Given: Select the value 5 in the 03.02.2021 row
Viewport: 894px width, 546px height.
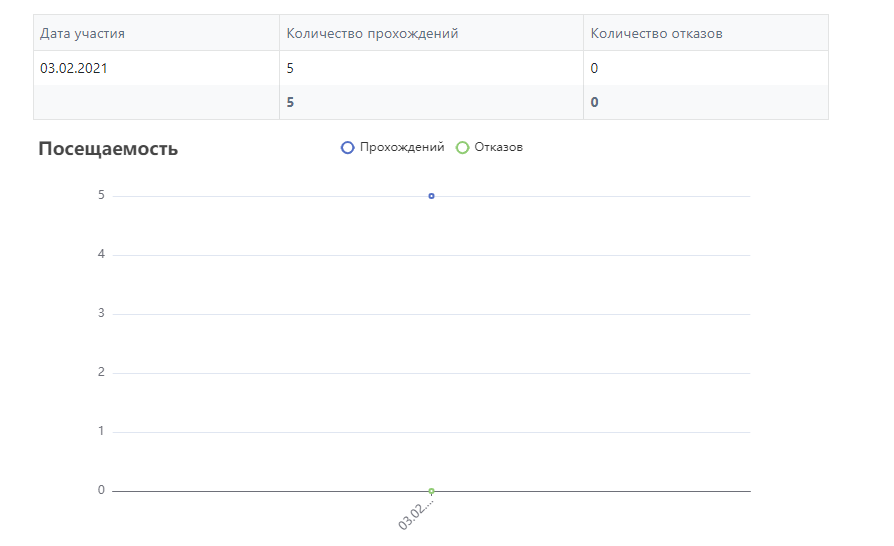Looking at the screenshot, I should (291, 68).
